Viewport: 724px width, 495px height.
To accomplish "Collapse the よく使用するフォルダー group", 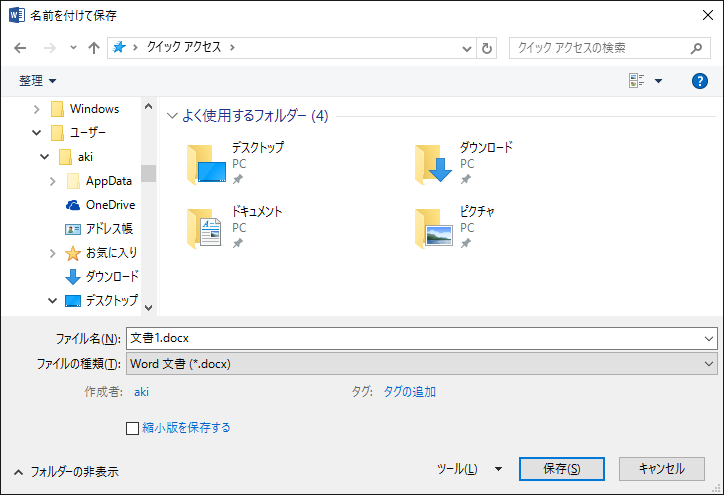I will 172,116.
